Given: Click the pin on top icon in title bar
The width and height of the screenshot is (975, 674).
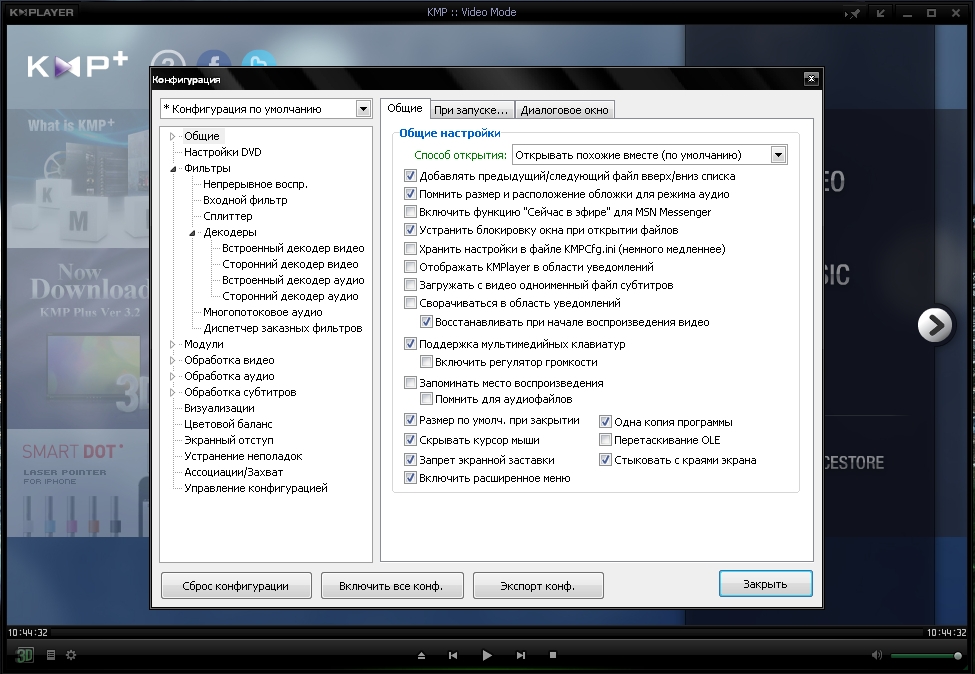Looking at the screenshot, I should pos(852,13).
